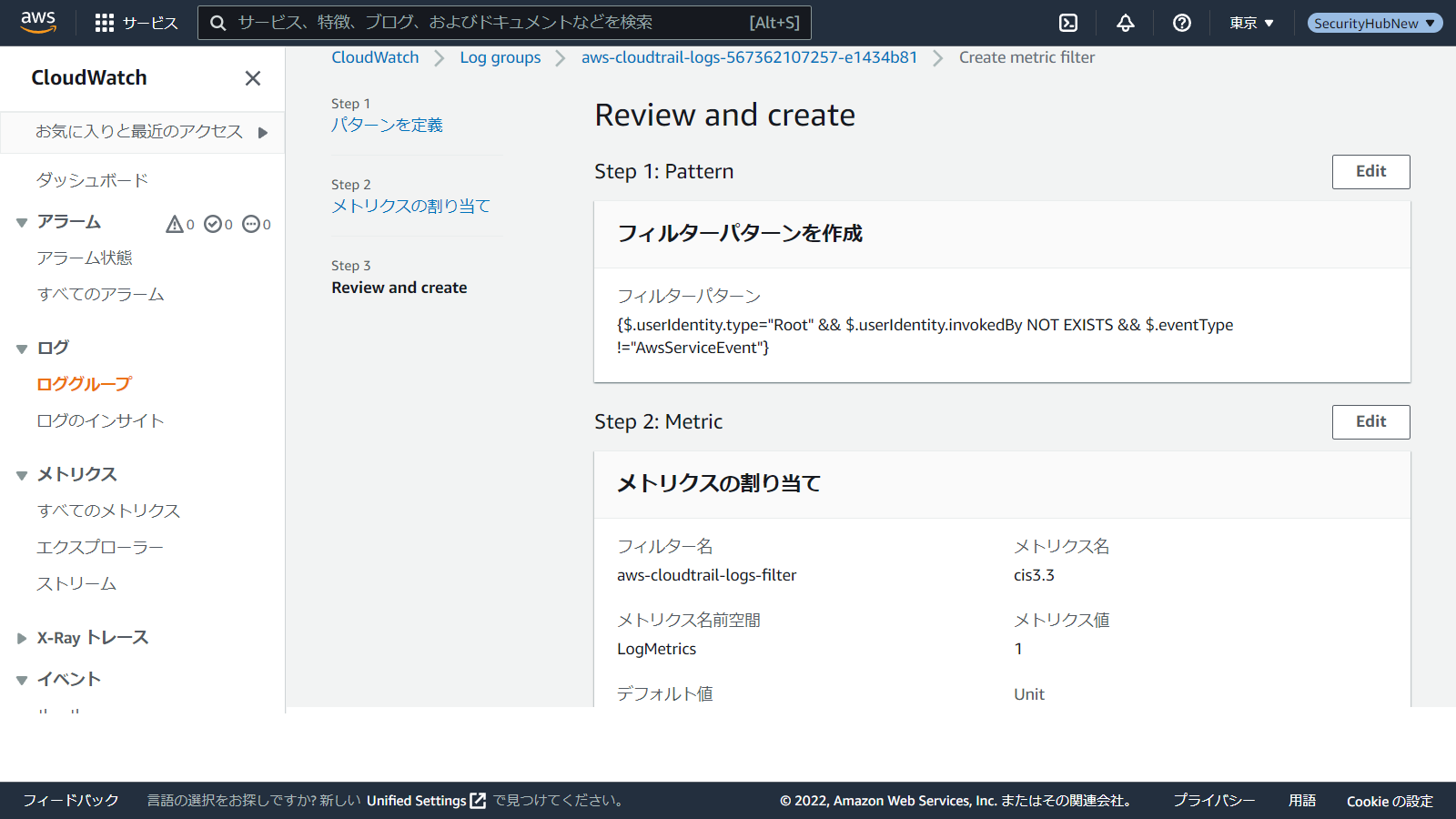Expand favorites and recent access
This screenshot has height=819, width=1456.
262,132
